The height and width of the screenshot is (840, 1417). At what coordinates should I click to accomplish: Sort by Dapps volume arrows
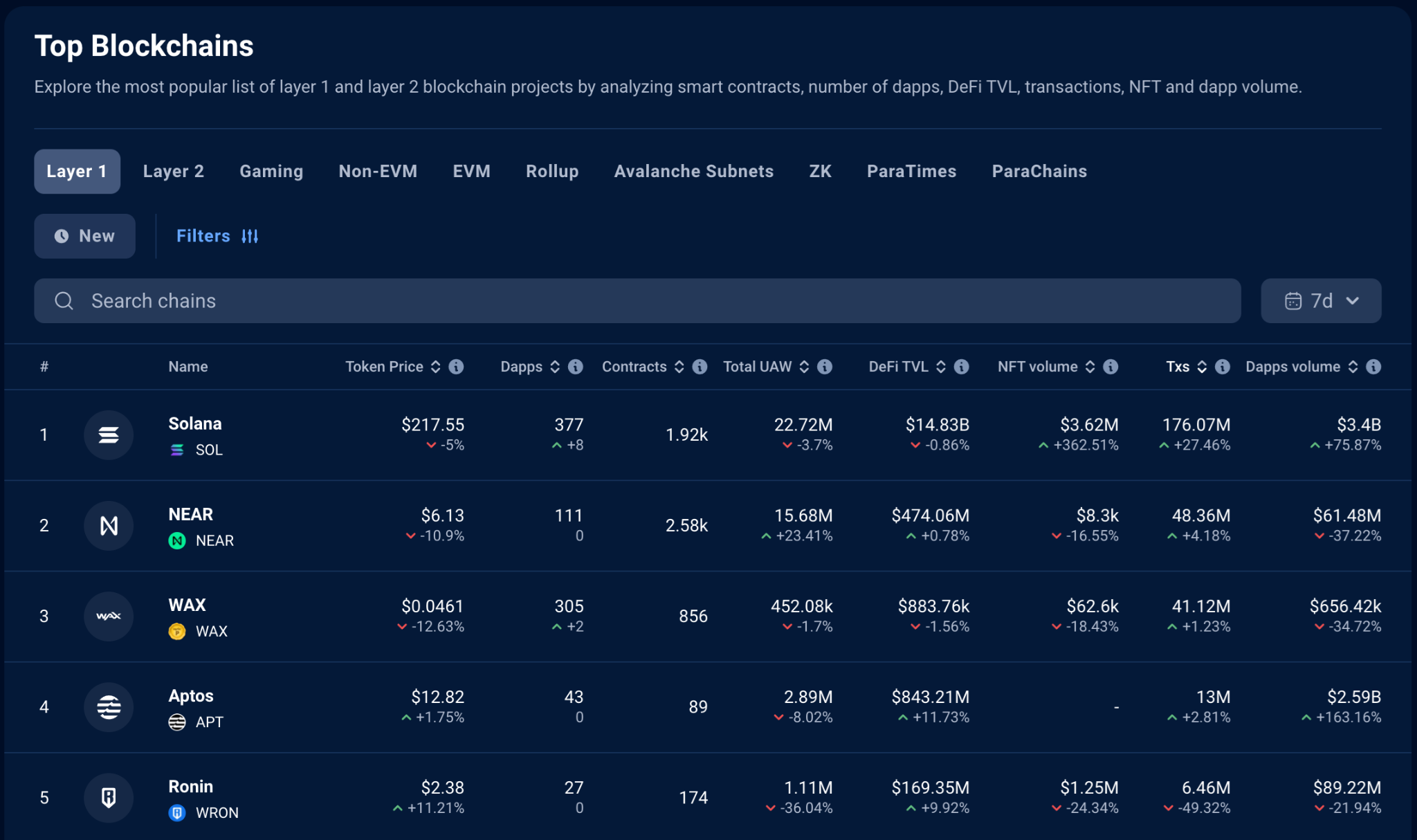pyautogui.click(x=1353, y=367)
